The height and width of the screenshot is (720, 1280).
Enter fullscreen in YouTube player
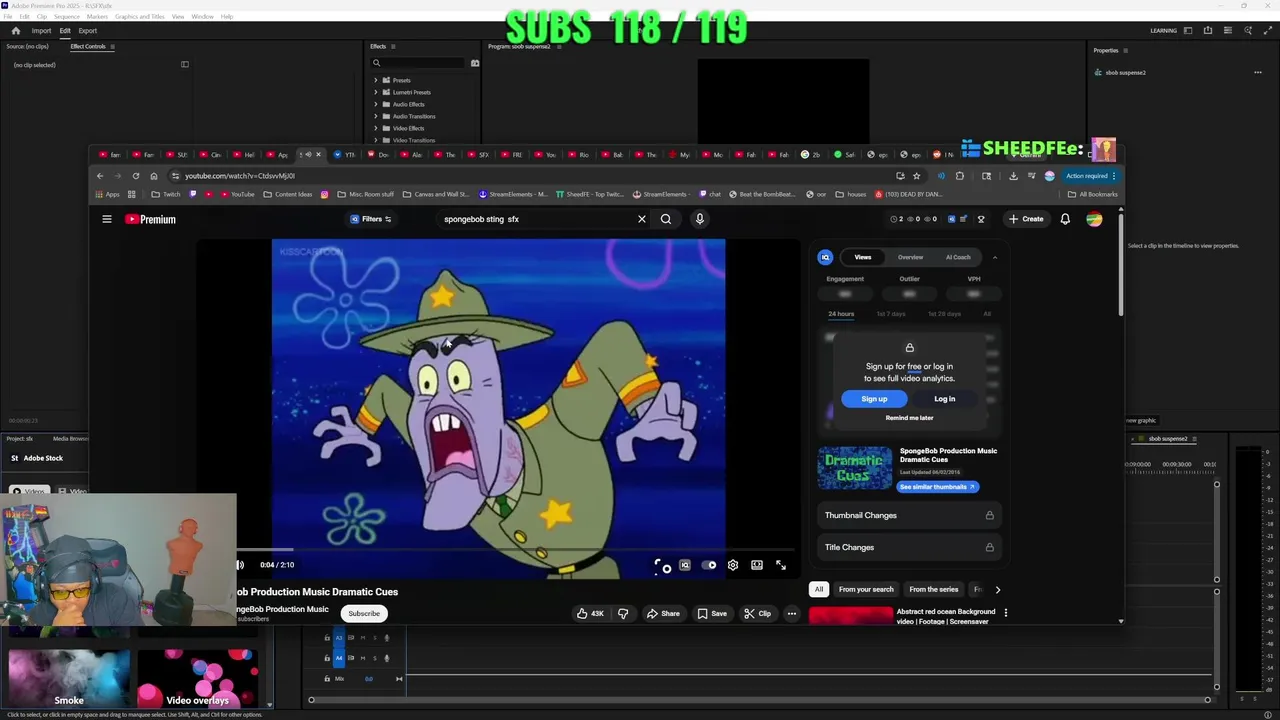781,565
